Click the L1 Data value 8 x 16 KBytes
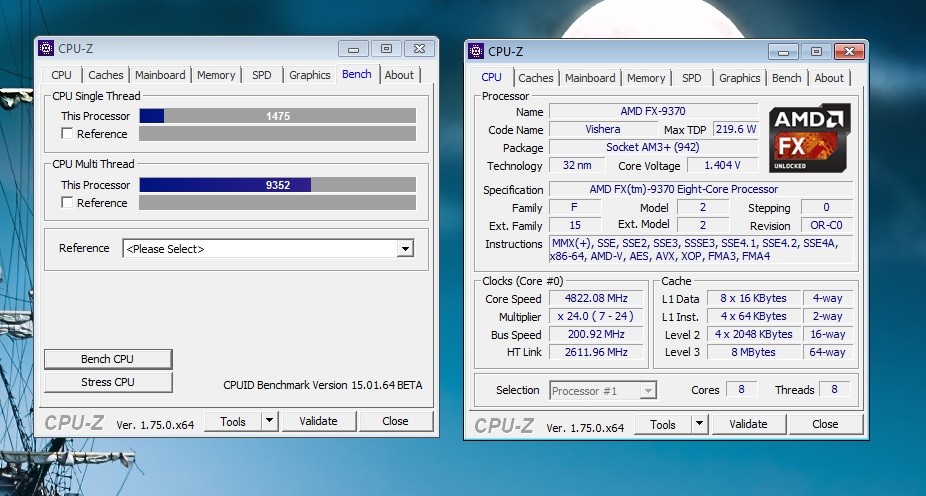This screenshot has height=496, width=926. (754, 298)
